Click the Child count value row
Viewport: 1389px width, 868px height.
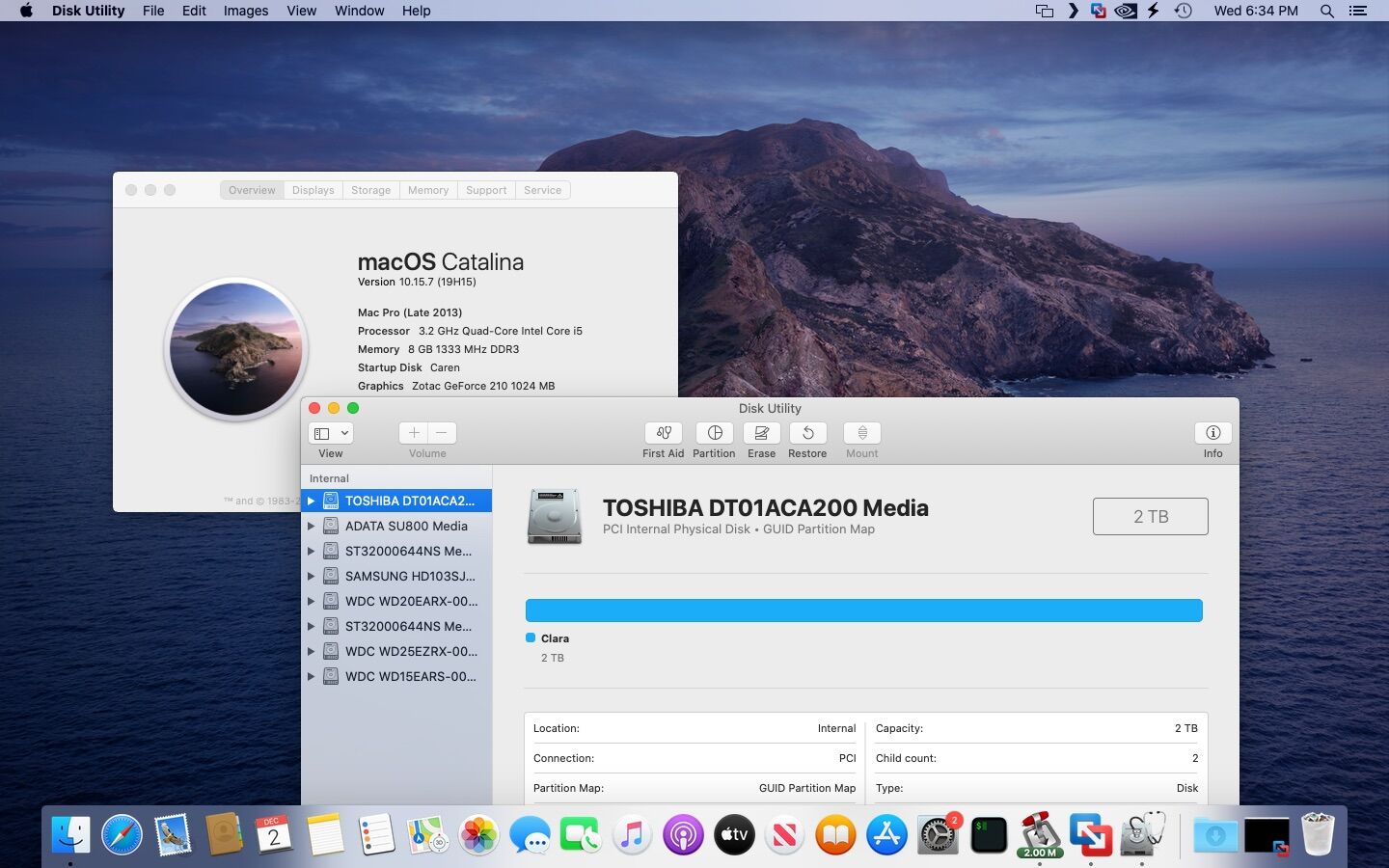click(1037, 758)
